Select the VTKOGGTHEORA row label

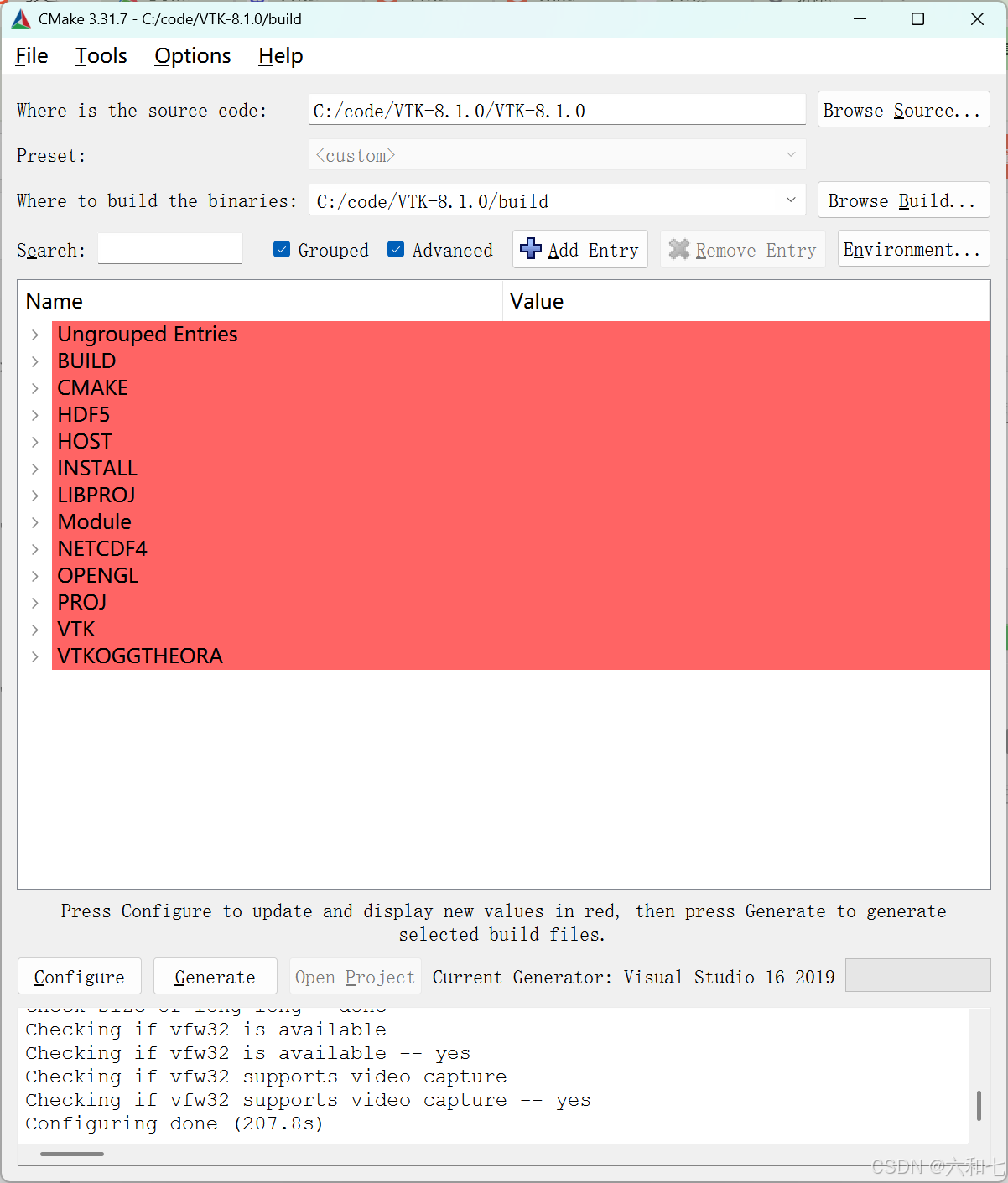[x=140, y=656]
